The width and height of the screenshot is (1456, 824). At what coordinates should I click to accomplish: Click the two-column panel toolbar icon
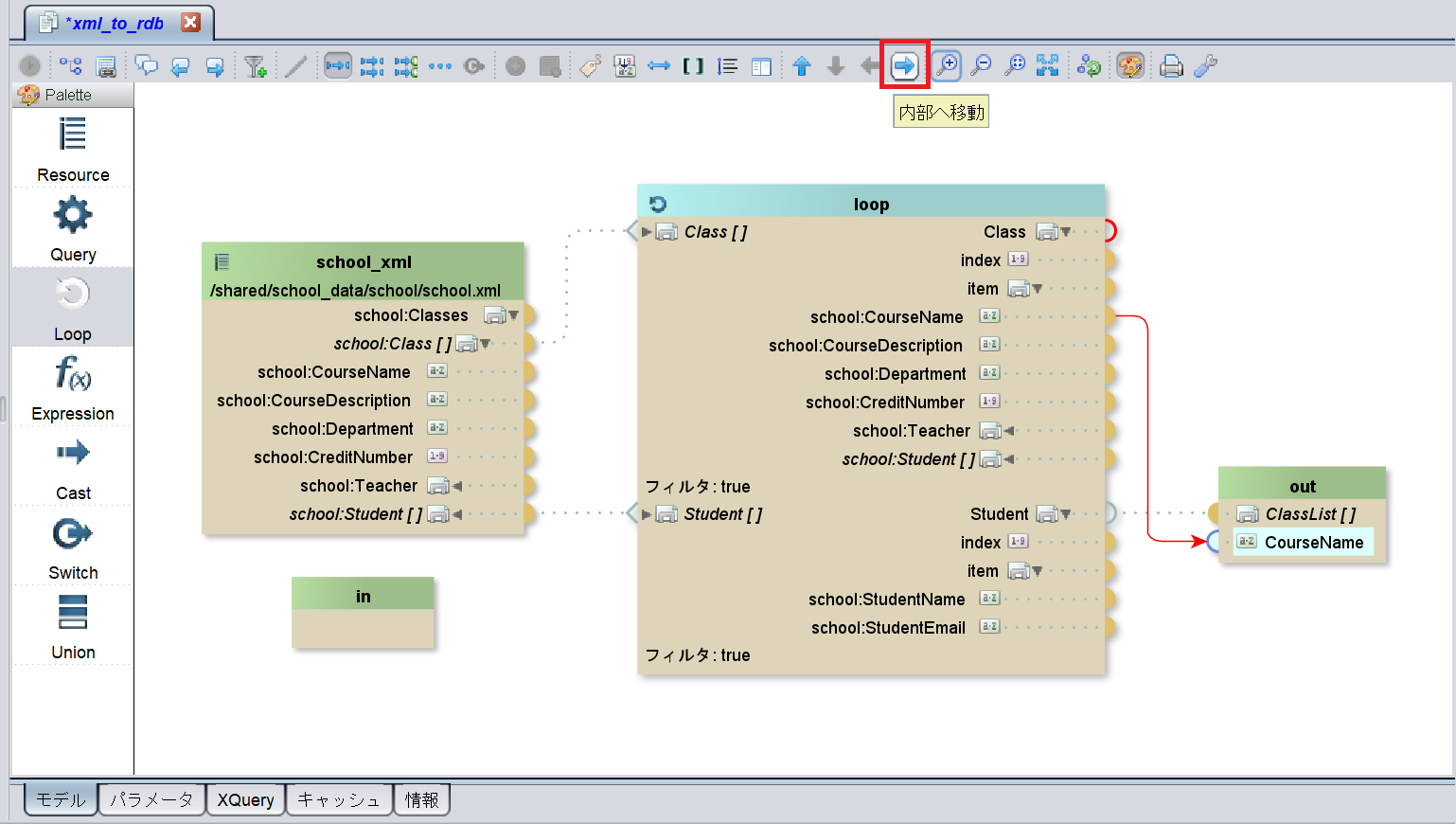[761, 65]
